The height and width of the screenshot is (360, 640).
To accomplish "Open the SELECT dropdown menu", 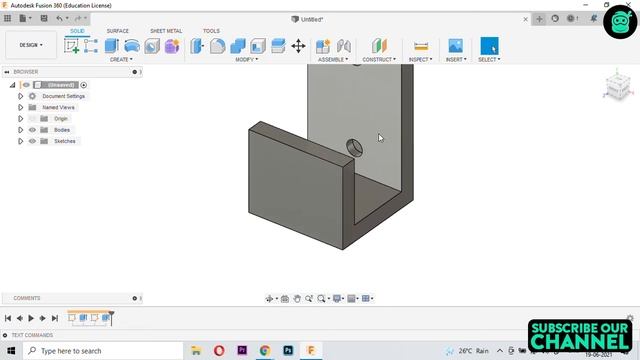I will (489, 60).
